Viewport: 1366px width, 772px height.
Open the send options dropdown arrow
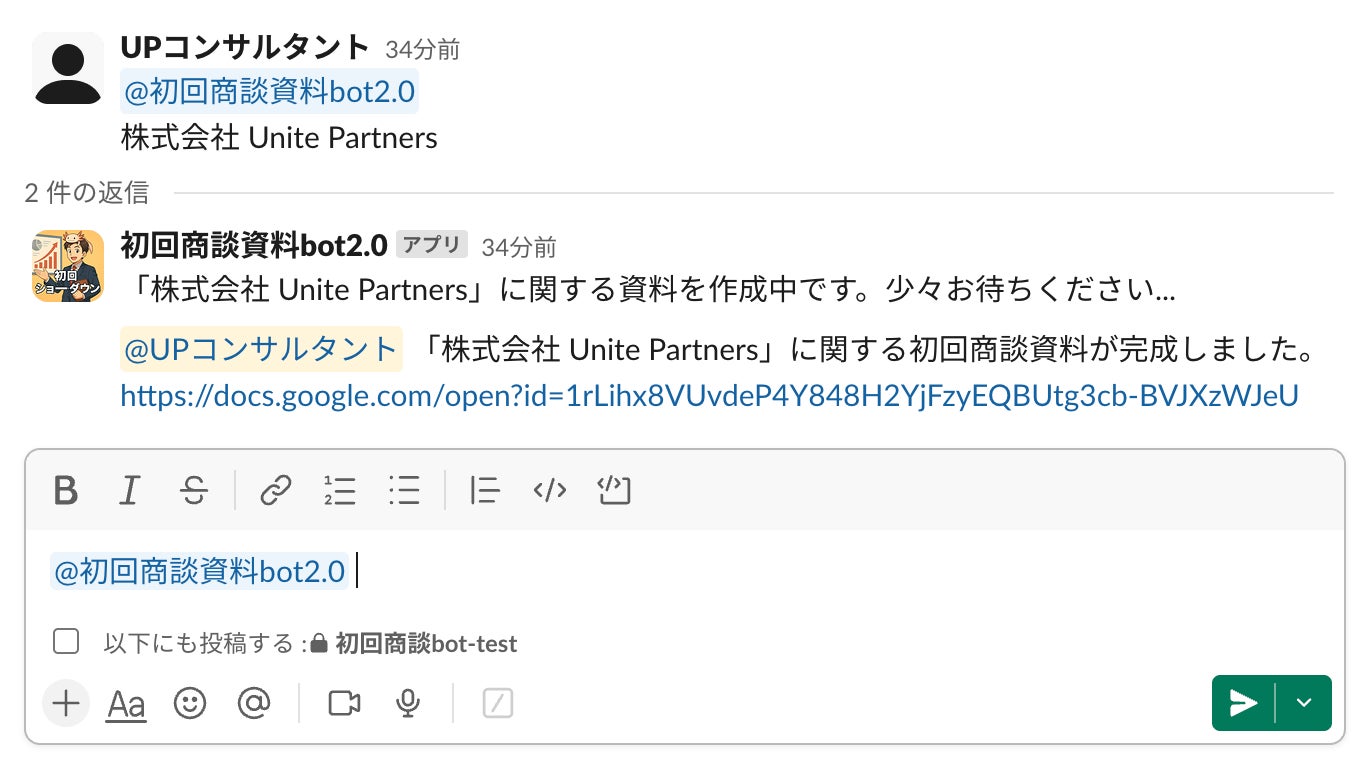click(x=1304, y=703)
